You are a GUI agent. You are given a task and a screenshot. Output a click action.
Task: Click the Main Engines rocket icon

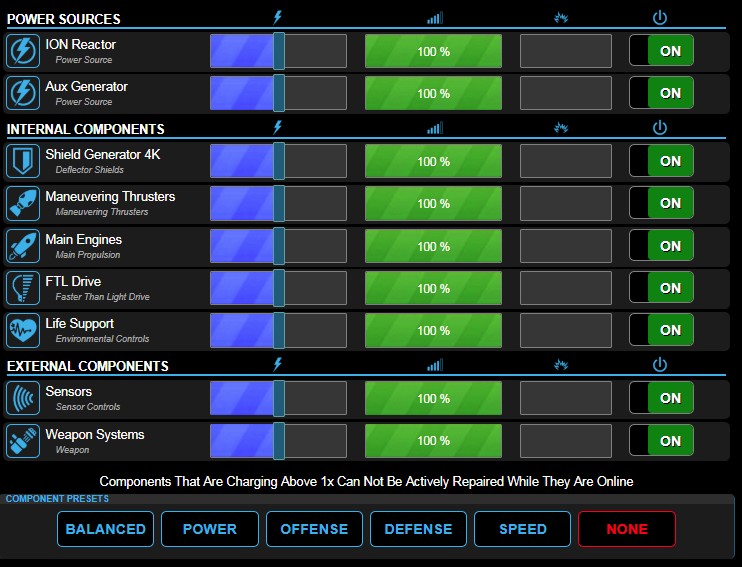click(x=22, y=246)
